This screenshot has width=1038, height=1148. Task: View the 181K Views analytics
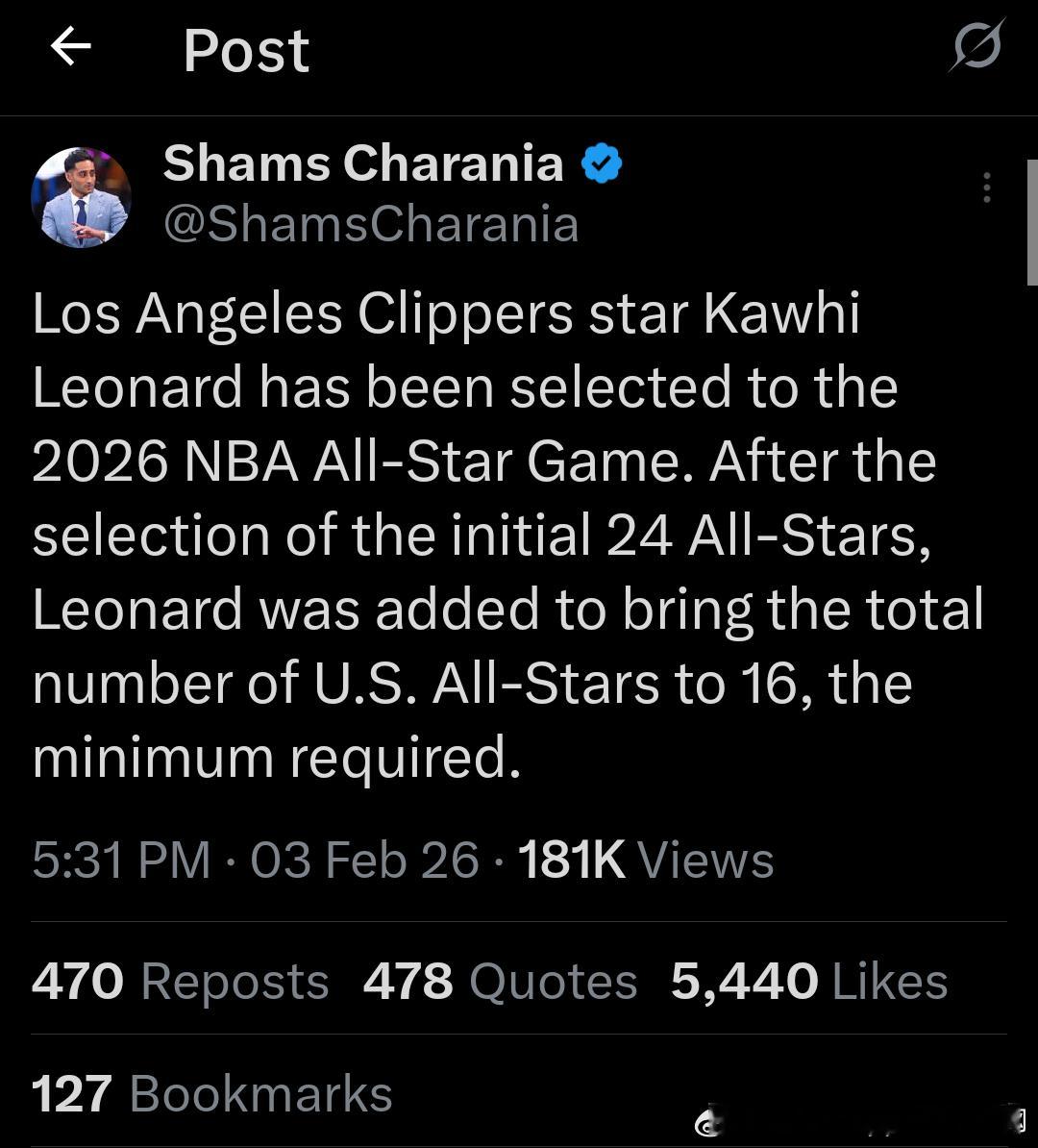pyautogui.click(x=645, y=860)
